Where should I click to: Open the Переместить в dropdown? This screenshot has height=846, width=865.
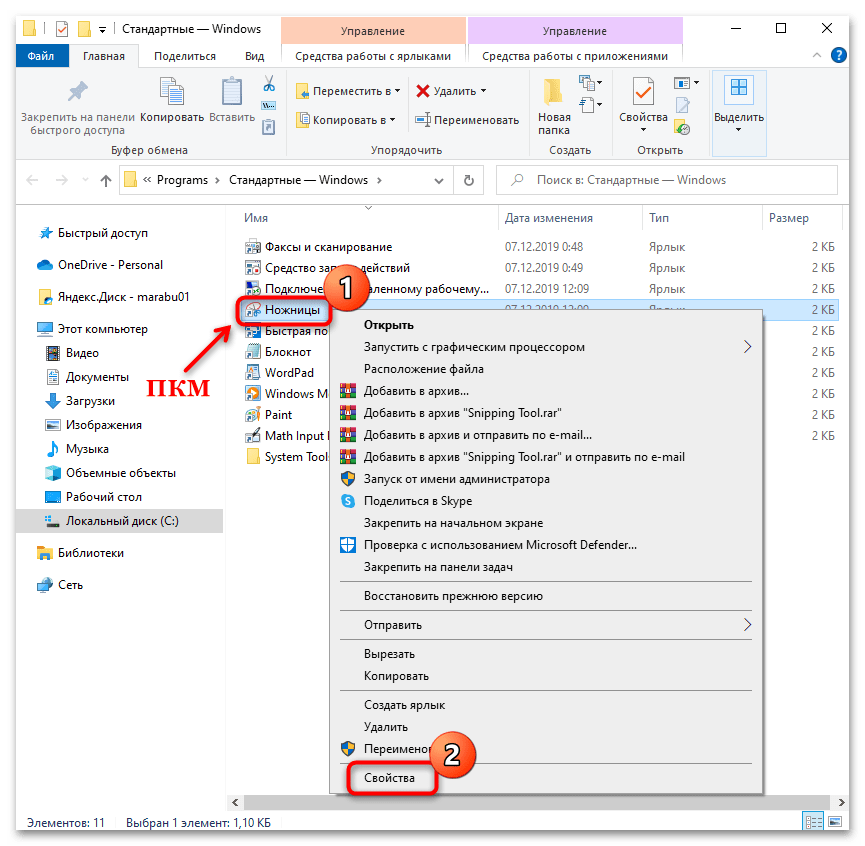point(348,91)
